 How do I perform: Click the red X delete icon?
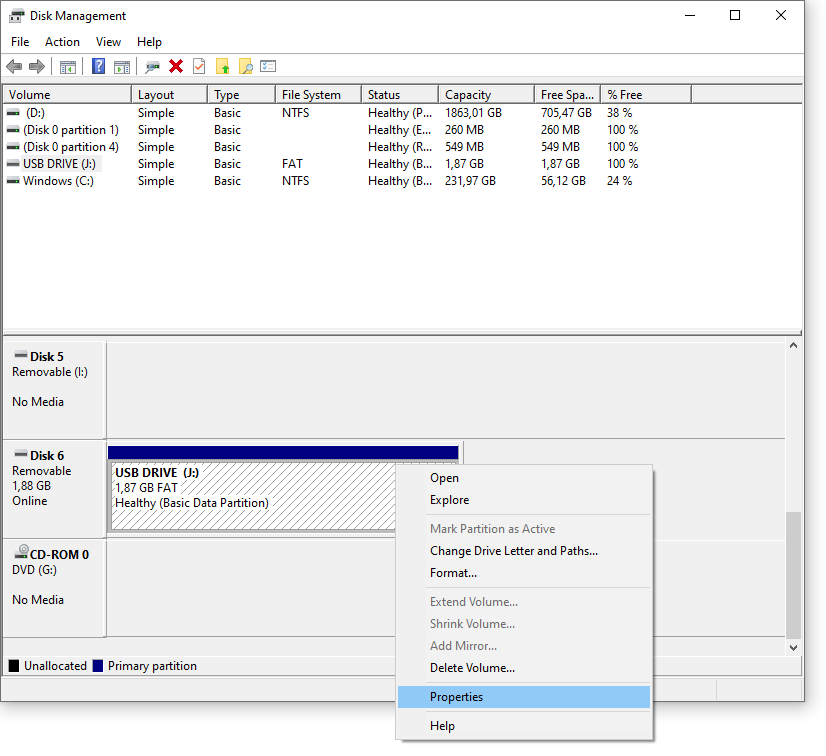tap(176, 67)
